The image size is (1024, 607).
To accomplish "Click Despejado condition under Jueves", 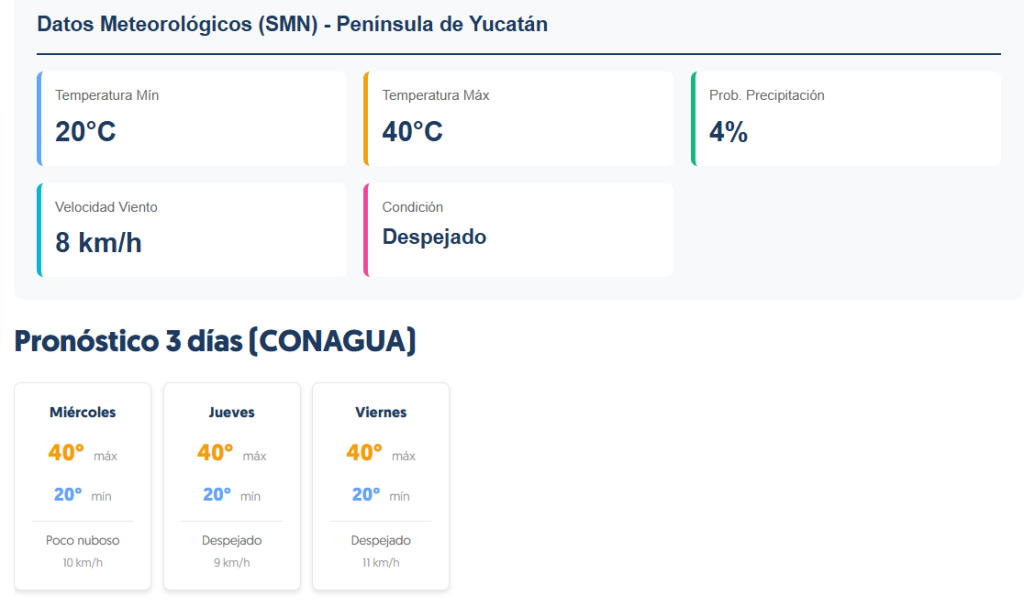I will tap(232, 540).
